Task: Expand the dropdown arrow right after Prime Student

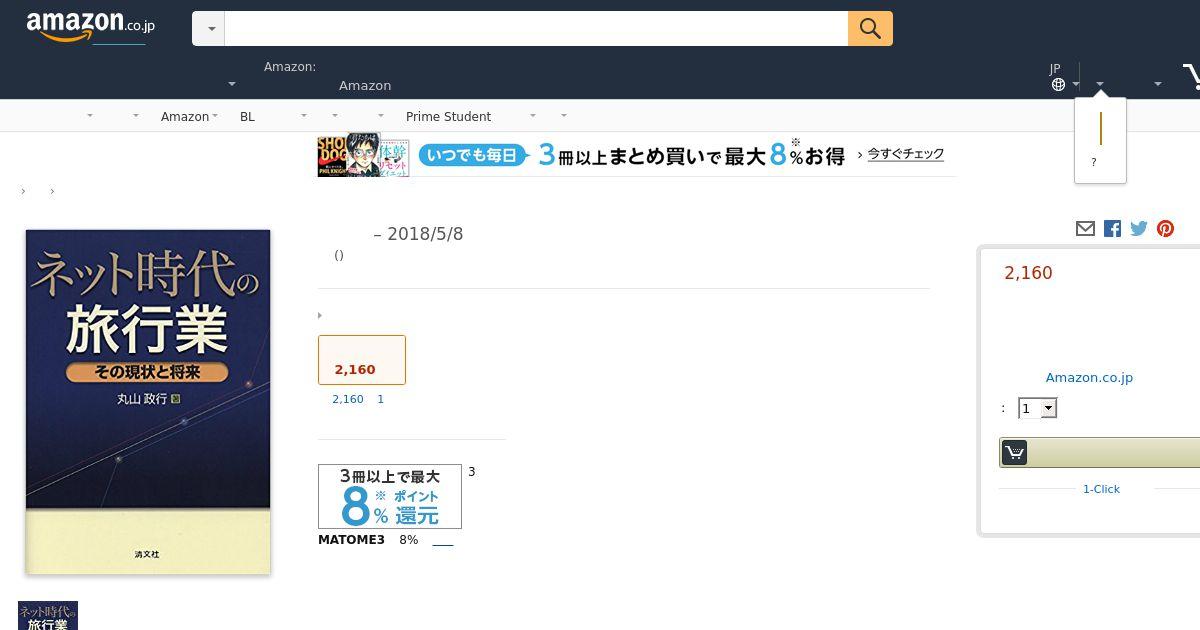Action: point(532,116)
